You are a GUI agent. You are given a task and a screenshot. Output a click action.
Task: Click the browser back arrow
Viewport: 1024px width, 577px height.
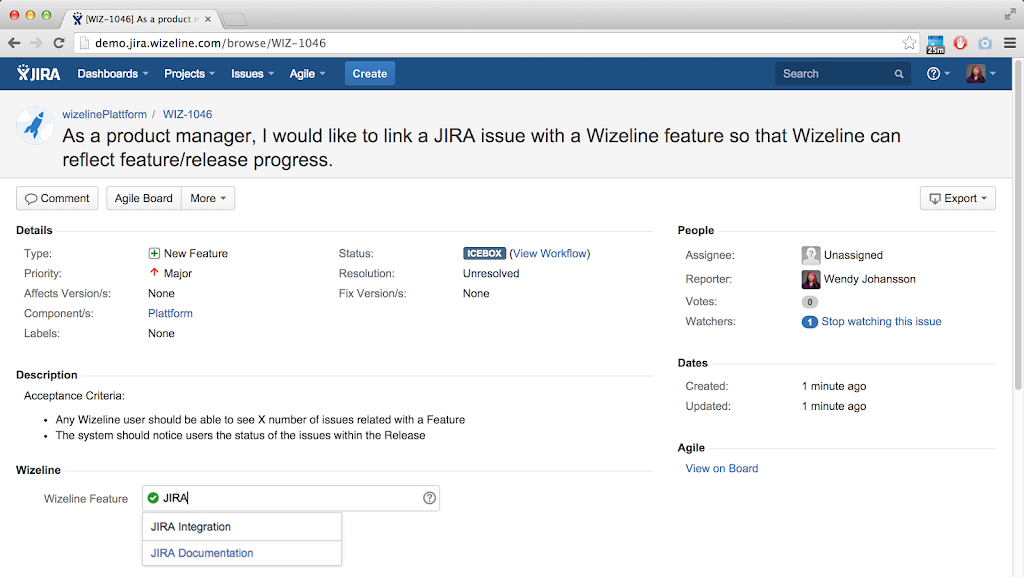14,43
